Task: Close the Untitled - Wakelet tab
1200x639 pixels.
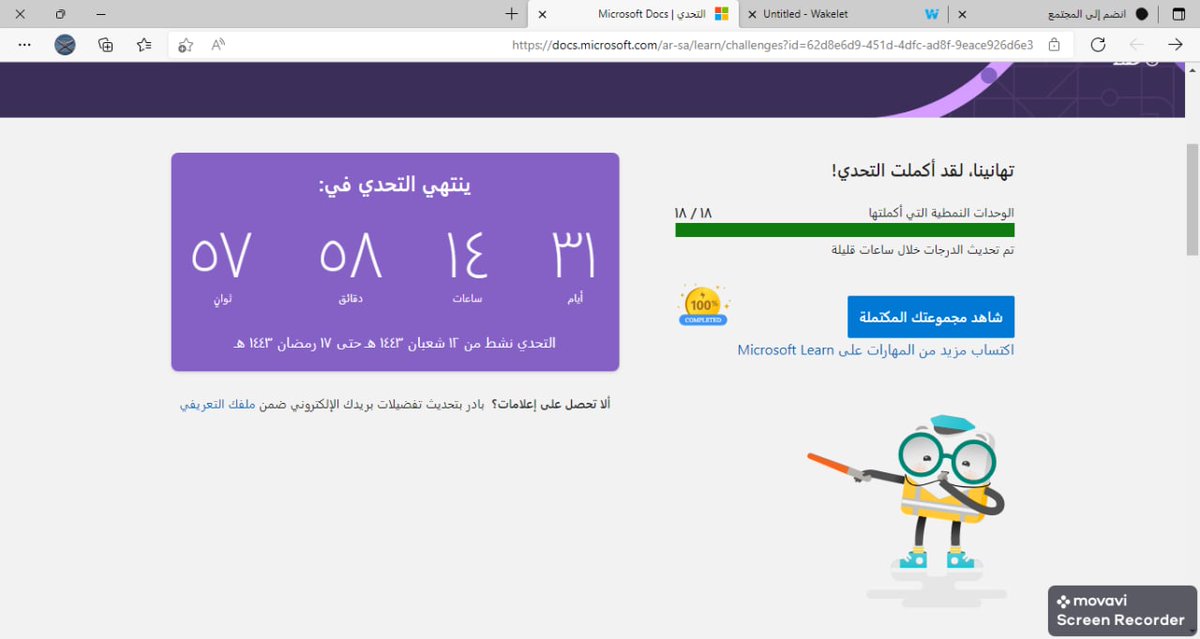Action: [751, 14]
